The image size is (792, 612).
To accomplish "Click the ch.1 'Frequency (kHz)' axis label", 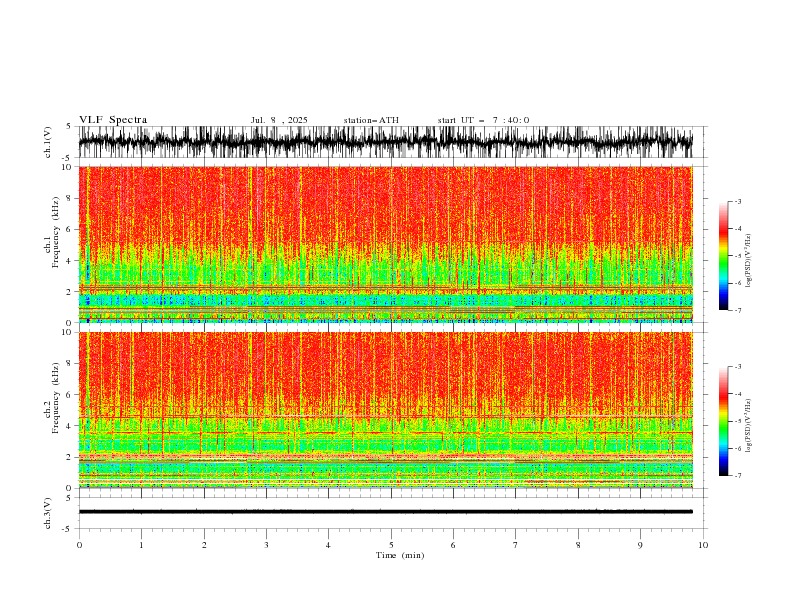I will click(x=55, y=232).
